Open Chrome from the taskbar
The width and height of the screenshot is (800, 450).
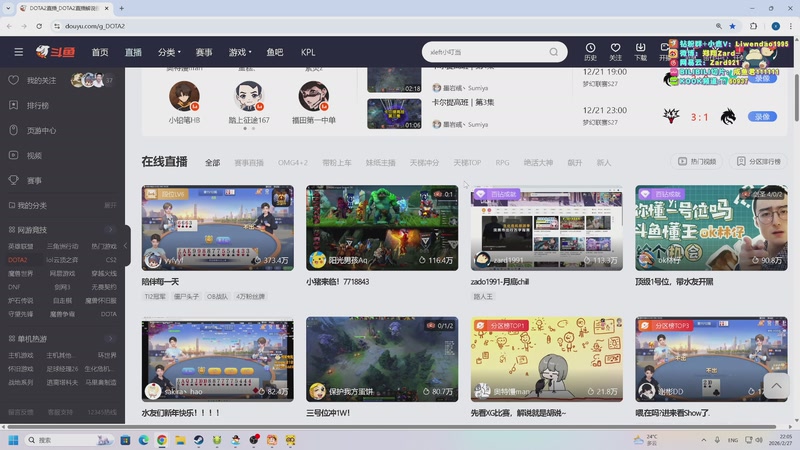point(162,440)
